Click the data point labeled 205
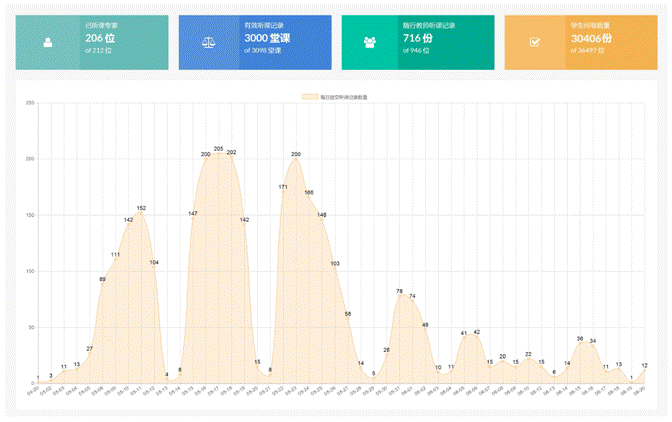The height and width of the screenshot is (422, 672). coord(219,153)
